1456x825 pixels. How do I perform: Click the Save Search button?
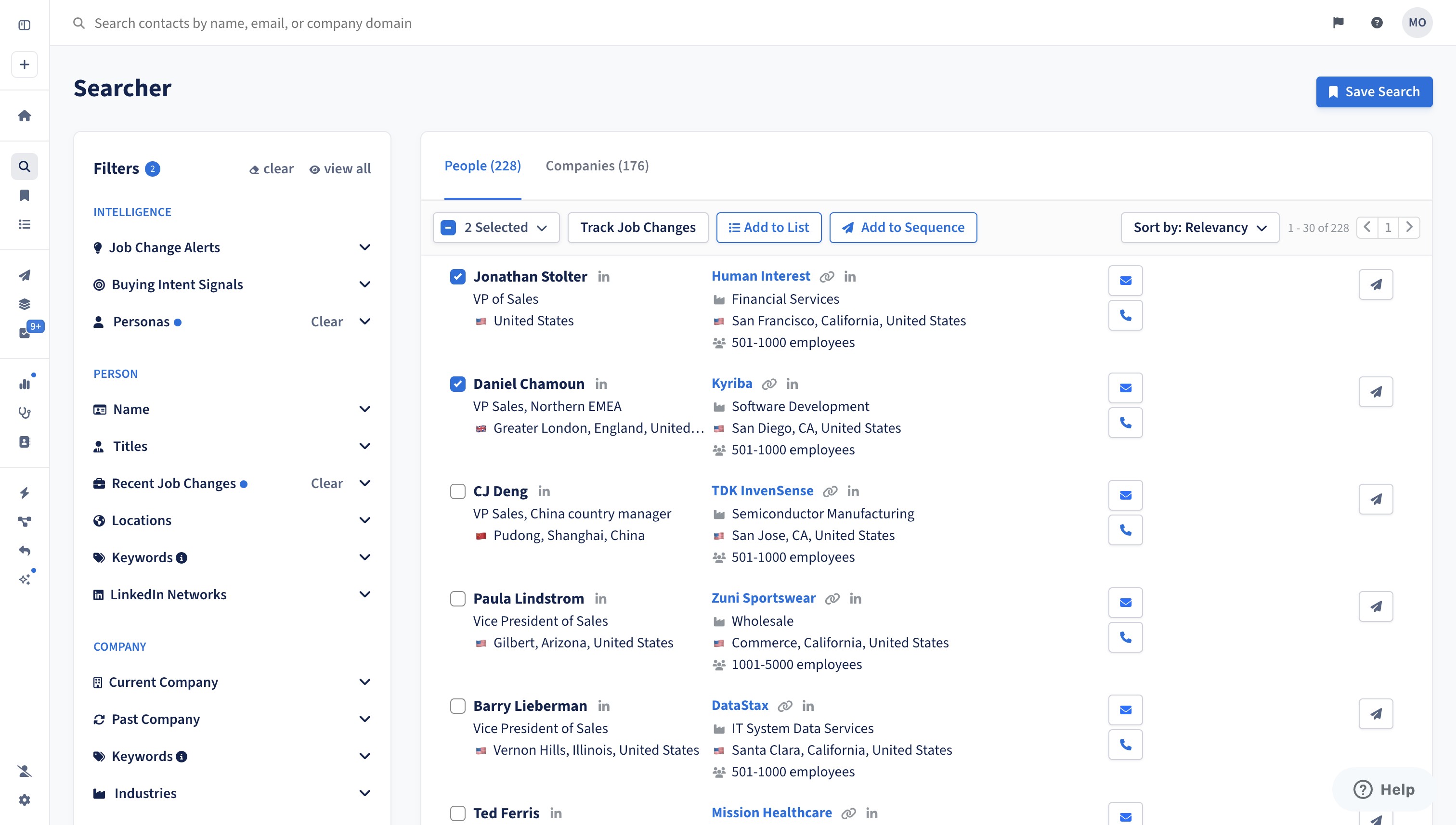(x=1374, y=92)
